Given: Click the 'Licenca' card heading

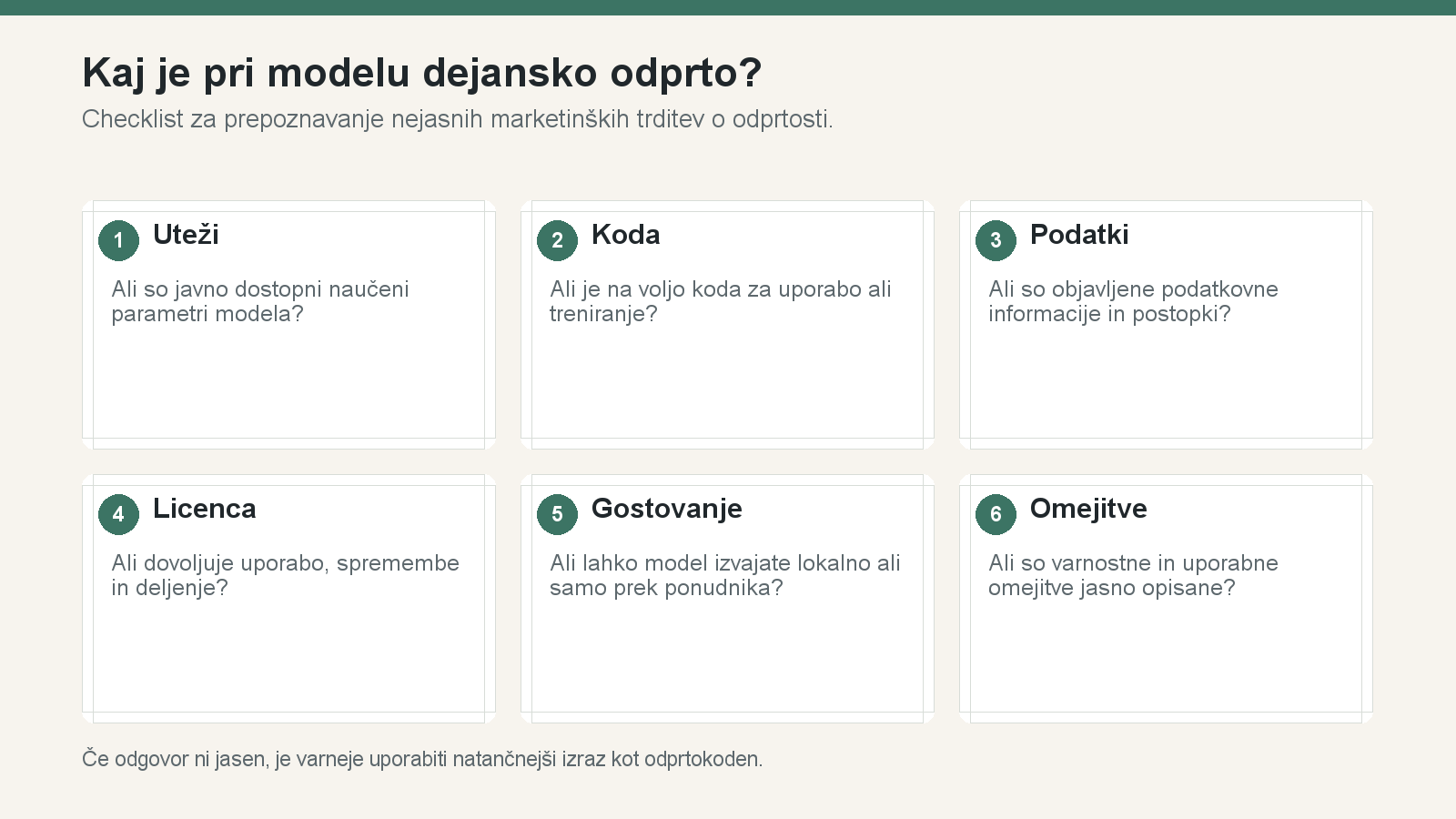Looking at the screenshot, I should [205, 509].
